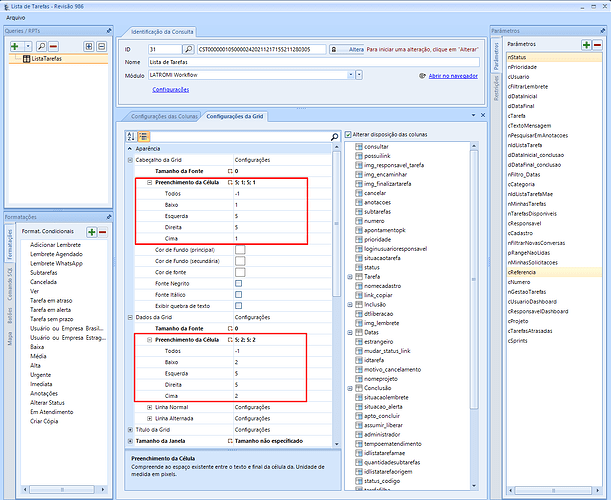Viewport: 611px width, 500px height.
Task: Click the red minus in Queries / RPTs
Action: pos(53,46)
